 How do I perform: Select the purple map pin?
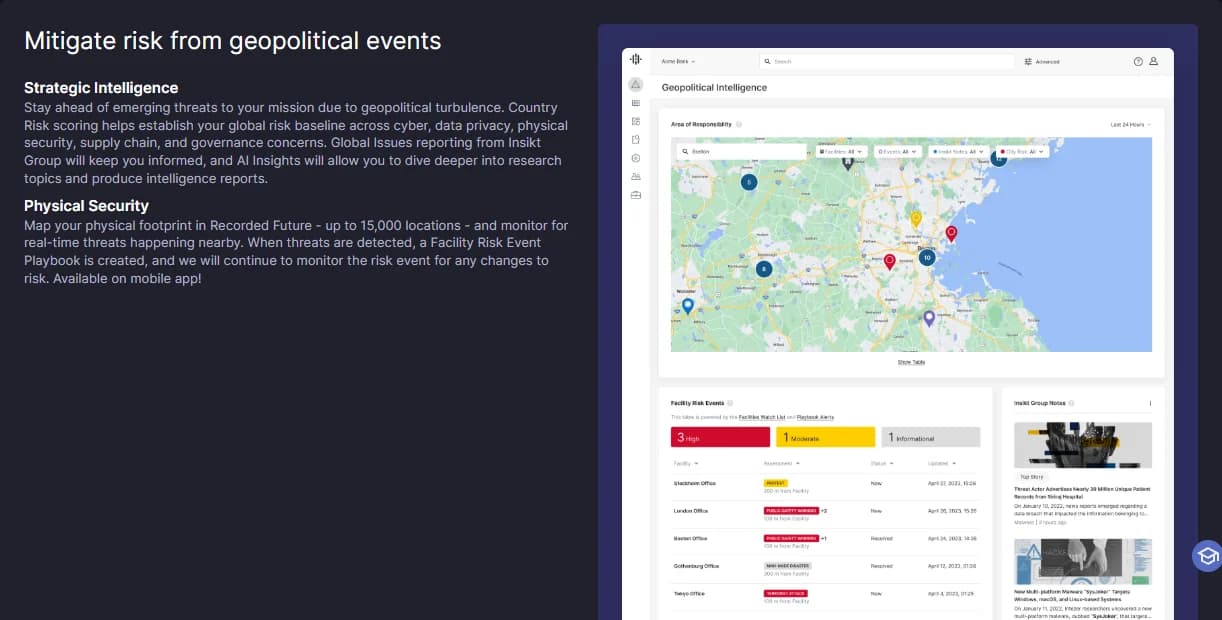point(929,318)
